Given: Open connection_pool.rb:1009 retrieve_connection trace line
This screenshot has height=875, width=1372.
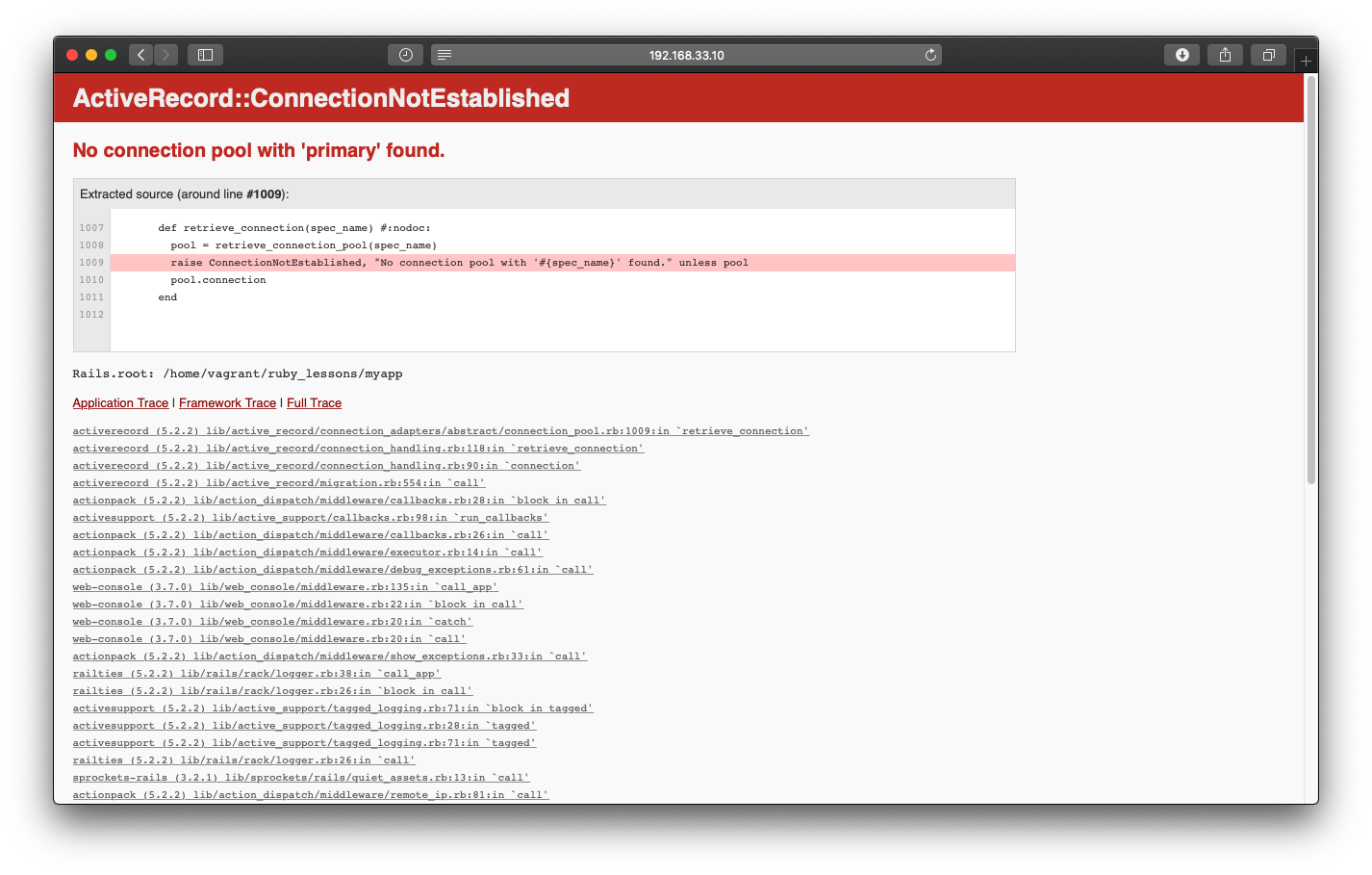Looking at the screenshot, I should (x=441, y=431).
